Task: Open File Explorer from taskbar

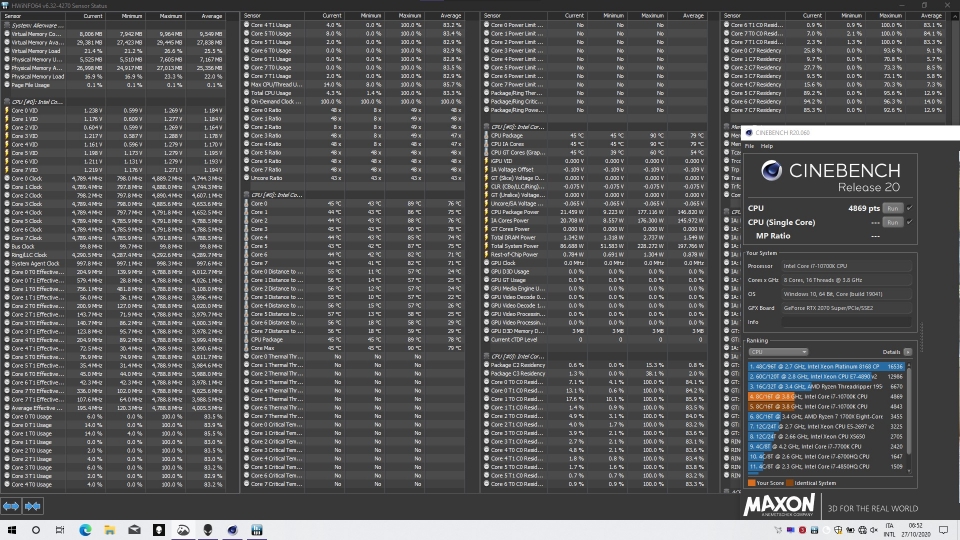Action: coord(110,530)
